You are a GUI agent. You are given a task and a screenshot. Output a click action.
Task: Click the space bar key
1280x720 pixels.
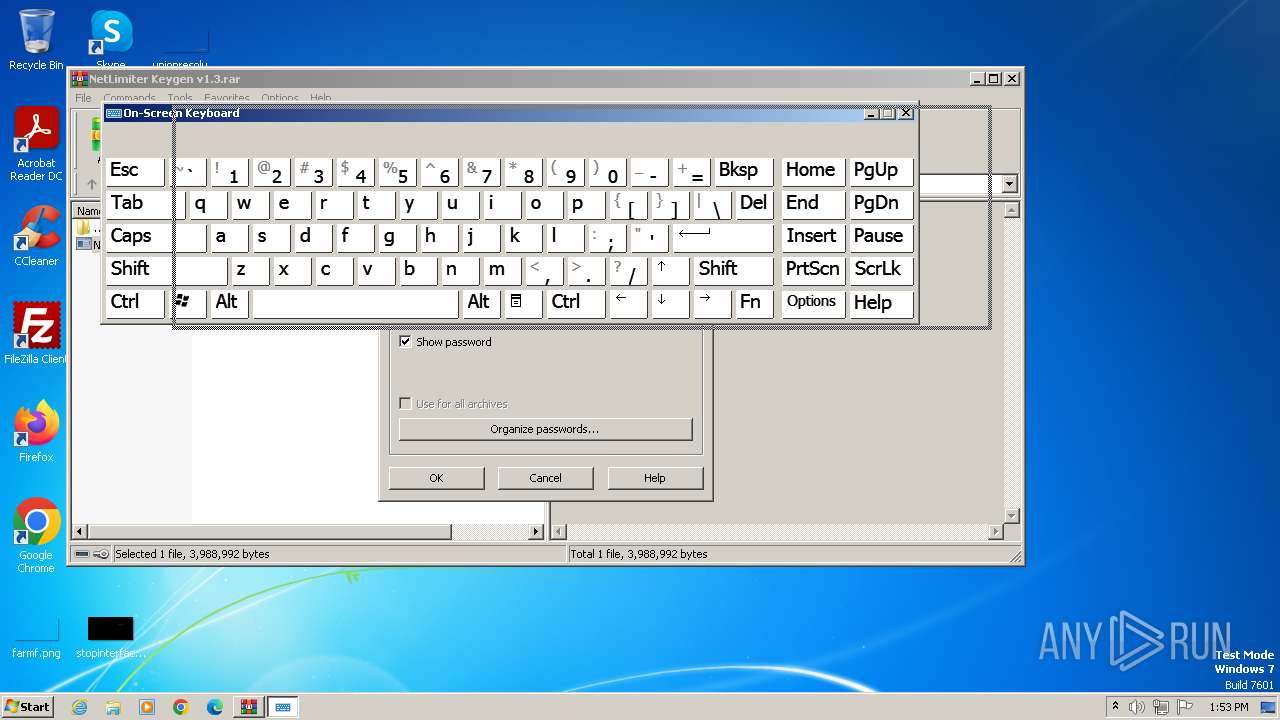(355, 303)
